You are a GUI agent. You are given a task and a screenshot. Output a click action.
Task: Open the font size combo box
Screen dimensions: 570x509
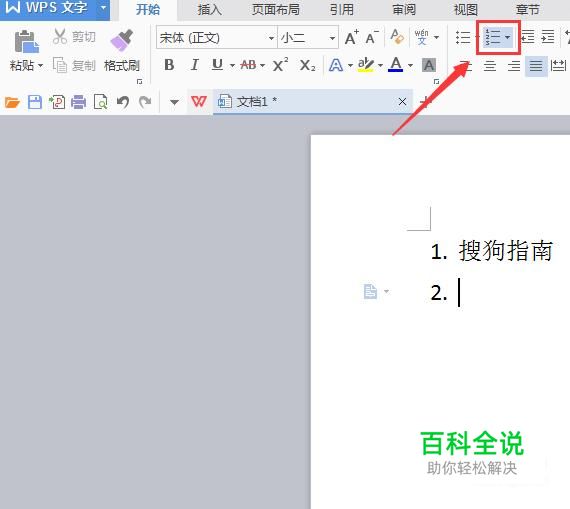point(308,37)
